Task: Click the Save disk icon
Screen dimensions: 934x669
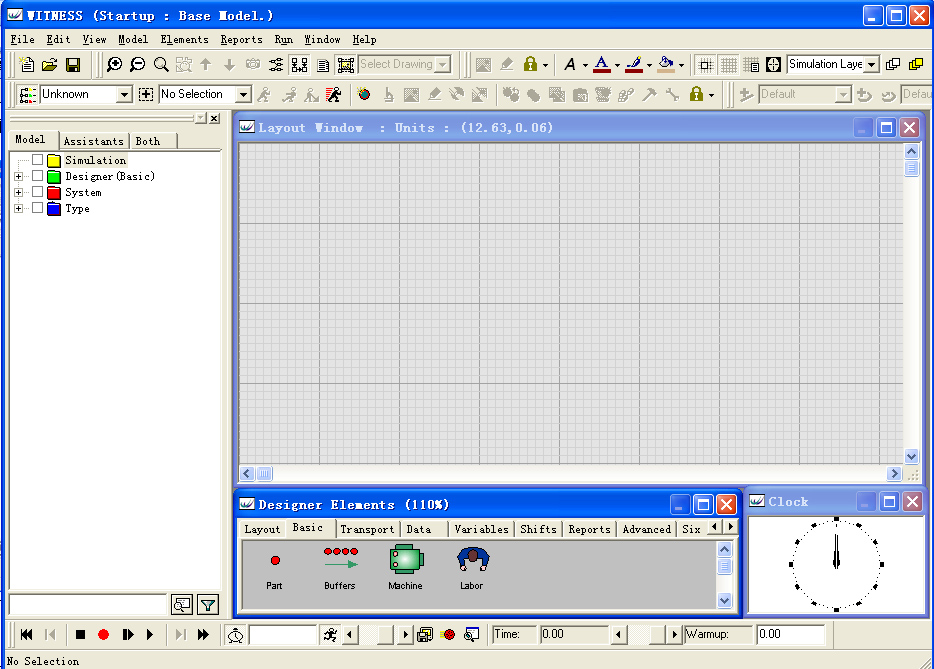Action: coord(73,65)
